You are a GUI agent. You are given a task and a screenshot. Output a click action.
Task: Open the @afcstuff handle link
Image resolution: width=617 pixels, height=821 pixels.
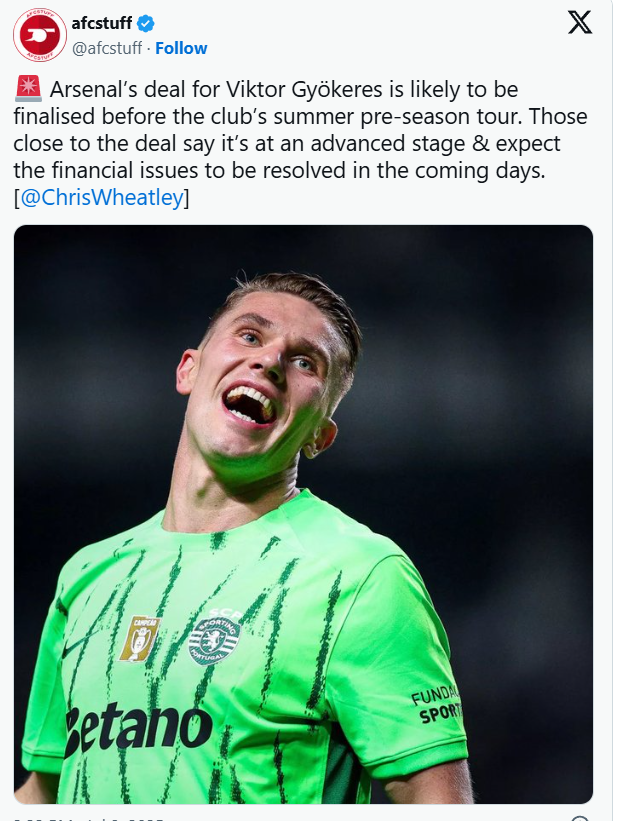107,48
